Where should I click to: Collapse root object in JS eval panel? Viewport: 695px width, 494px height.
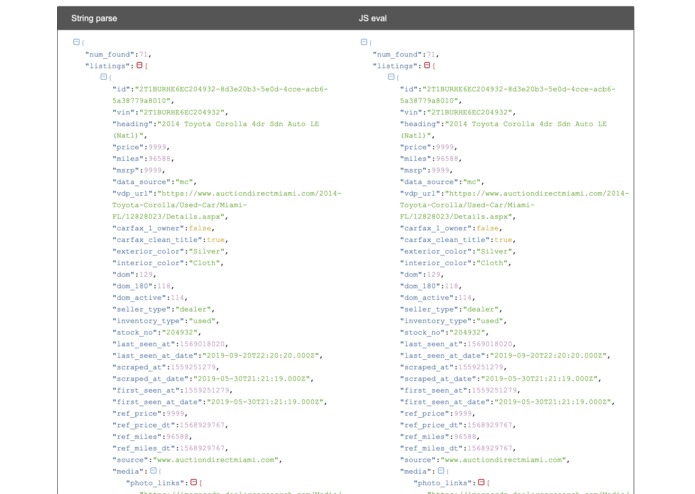[364, 42]
